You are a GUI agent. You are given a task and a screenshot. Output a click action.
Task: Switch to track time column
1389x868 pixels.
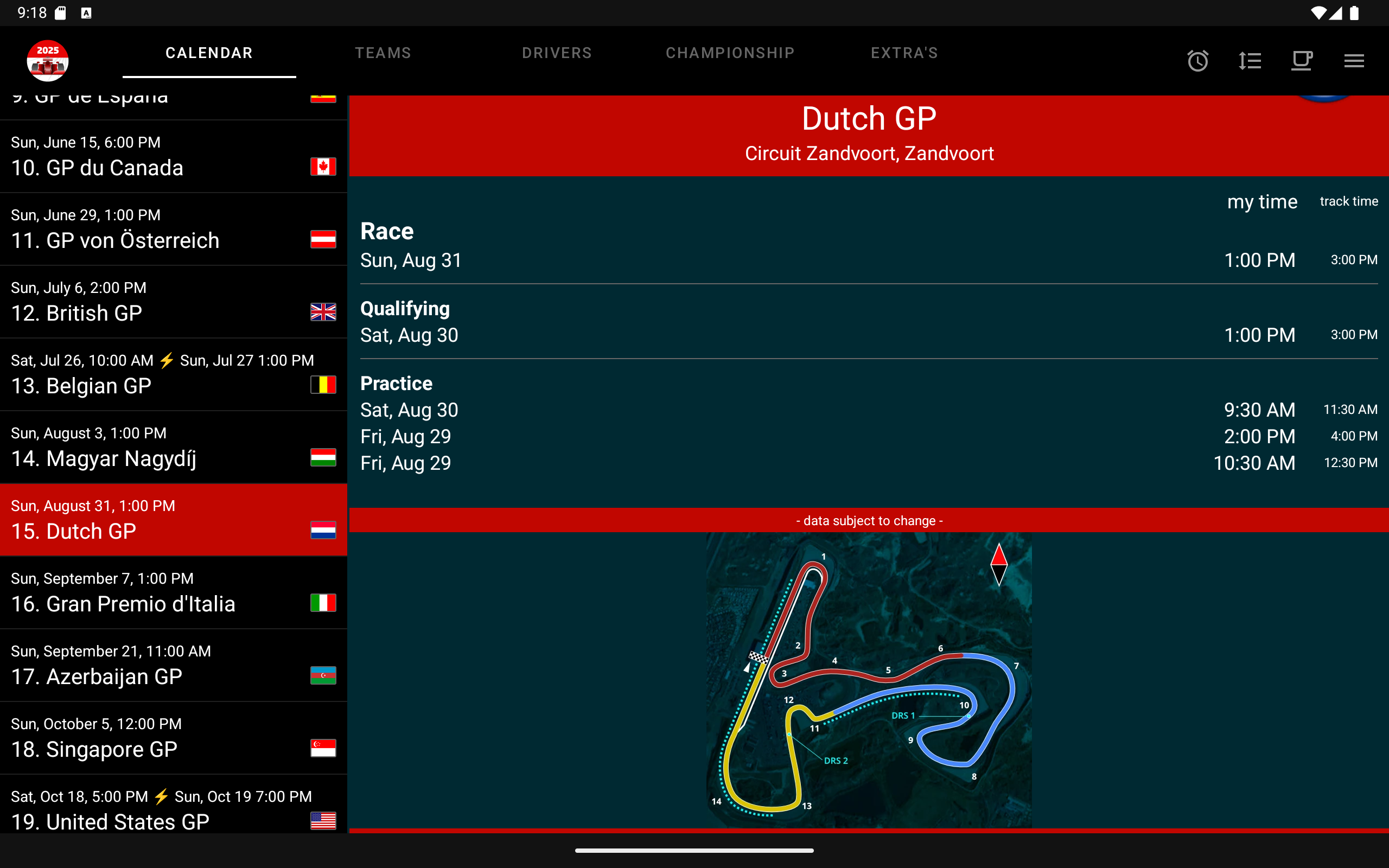click(1348, 201)
